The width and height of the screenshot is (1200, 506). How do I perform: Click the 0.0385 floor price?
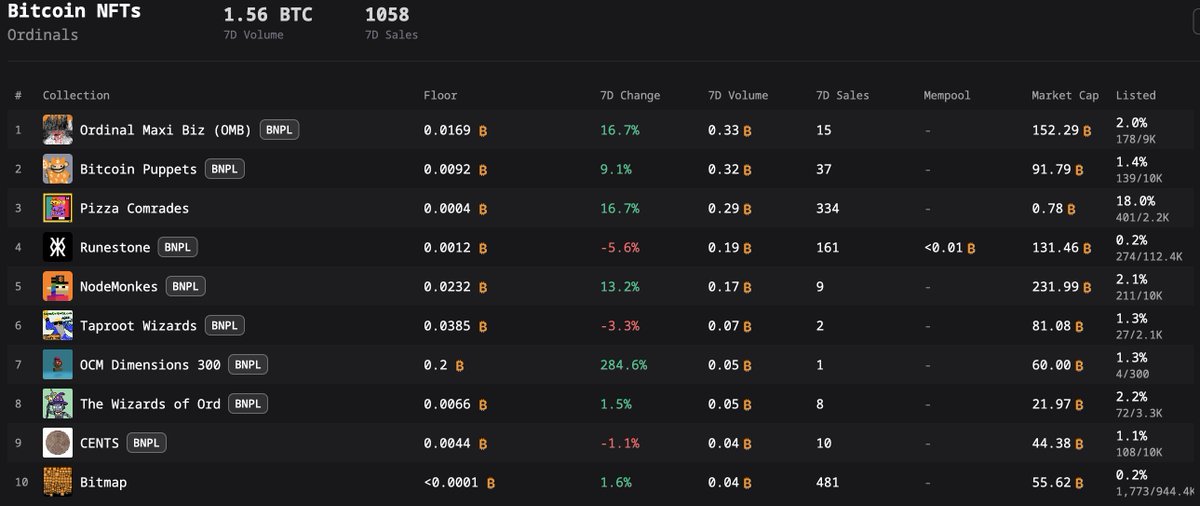[x=447, y=325]
